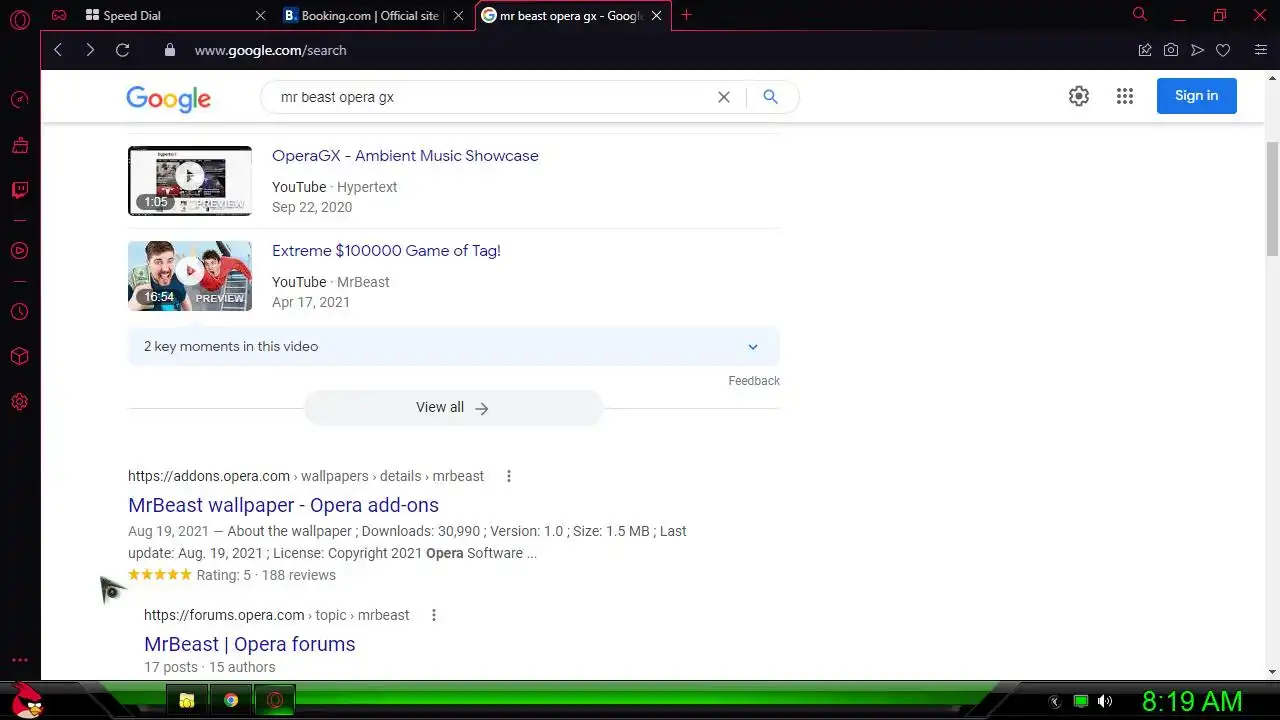Open Easy Setup sliders icon
The height and width of the screenshot is (720, 1280).
pos(1261,50)
